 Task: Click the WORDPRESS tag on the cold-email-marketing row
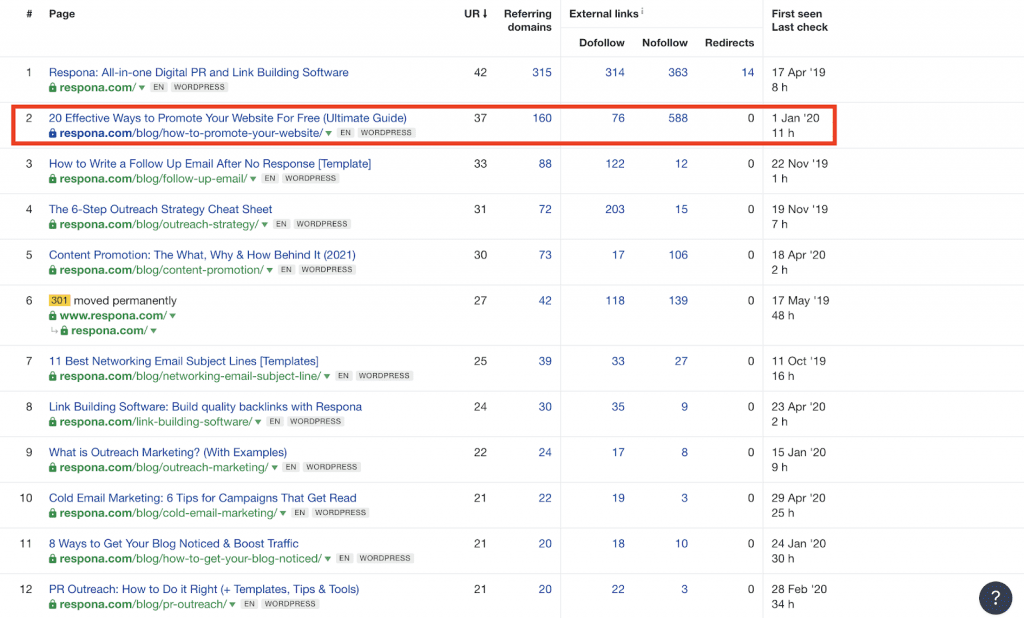point(340,513)
